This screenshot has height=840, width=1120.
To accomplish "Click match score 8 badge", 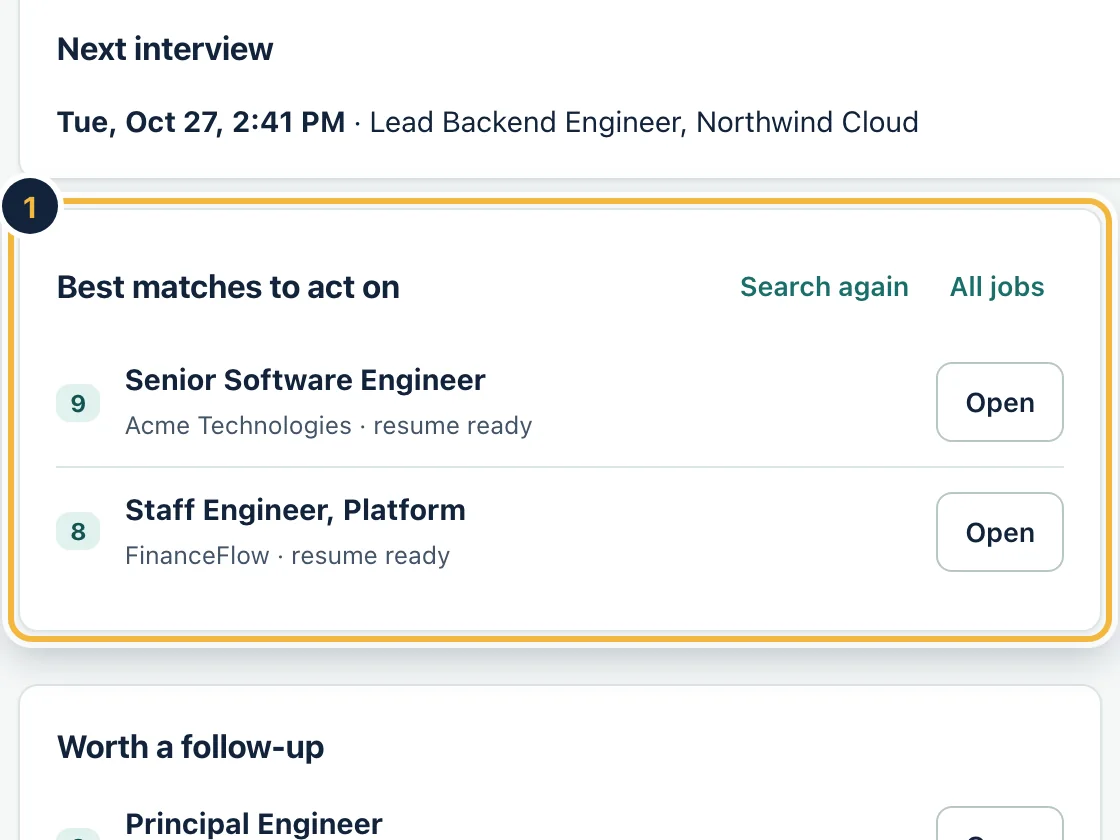I will (x=78, y=531).
